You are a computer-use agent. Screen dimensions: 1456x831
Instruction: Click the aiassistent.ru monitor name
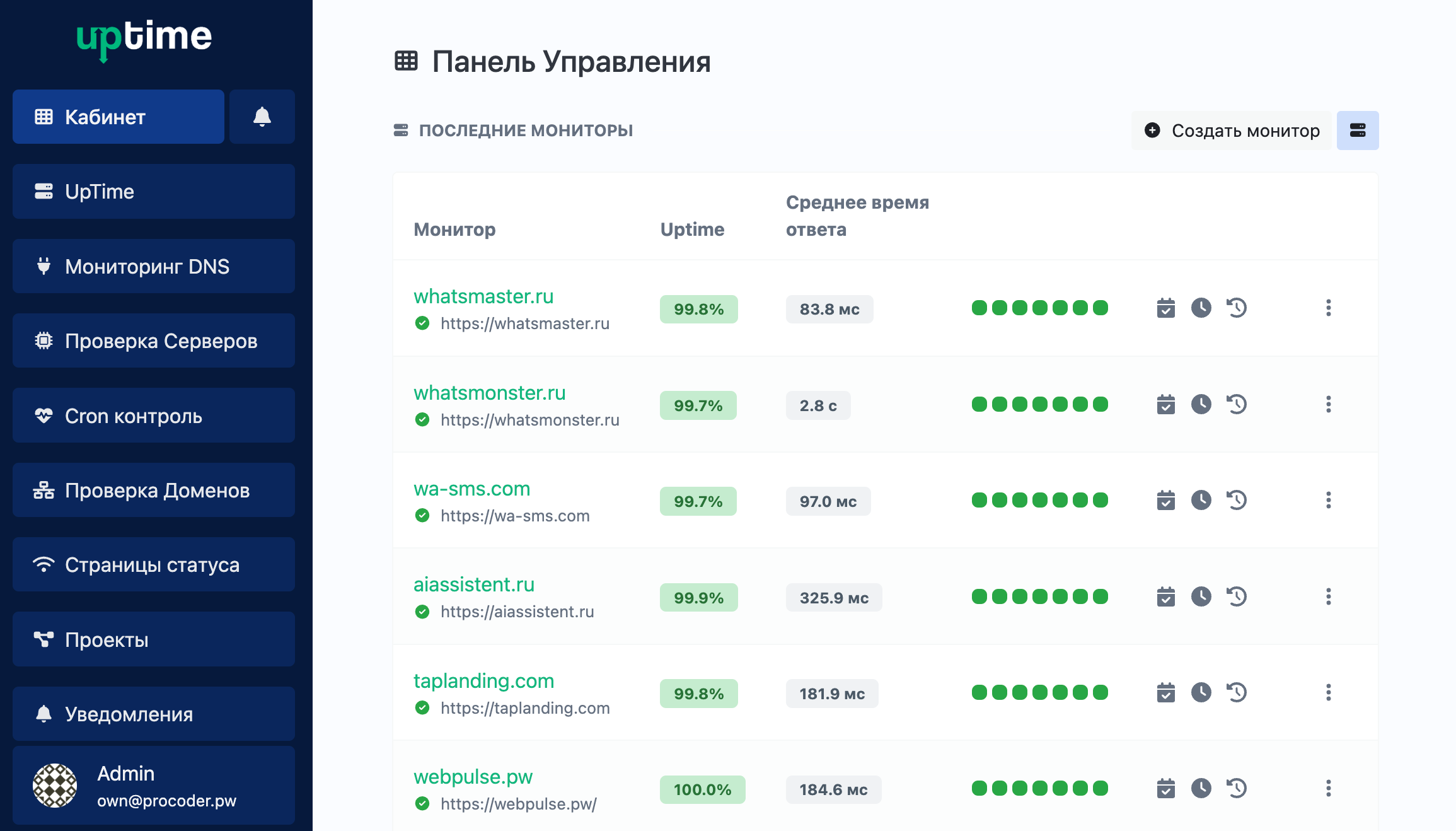[473, 584]
